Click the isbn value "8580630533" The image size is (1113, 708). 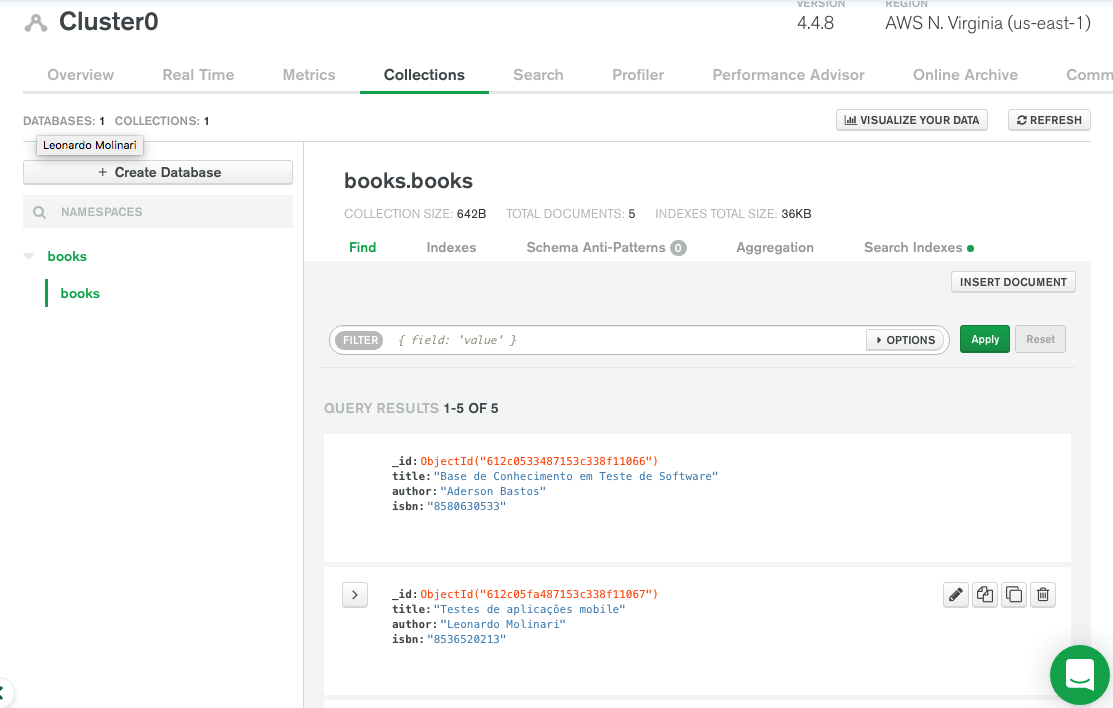pyautogui.click(x=466, y=506)
